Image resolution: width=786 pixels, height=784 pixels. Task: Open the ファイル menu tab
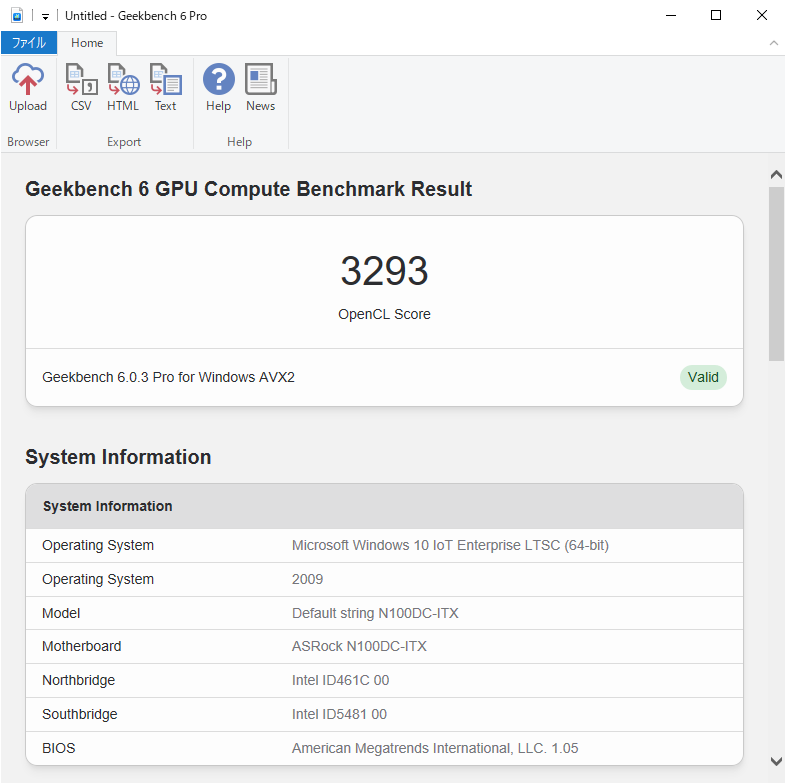point(29,43)
